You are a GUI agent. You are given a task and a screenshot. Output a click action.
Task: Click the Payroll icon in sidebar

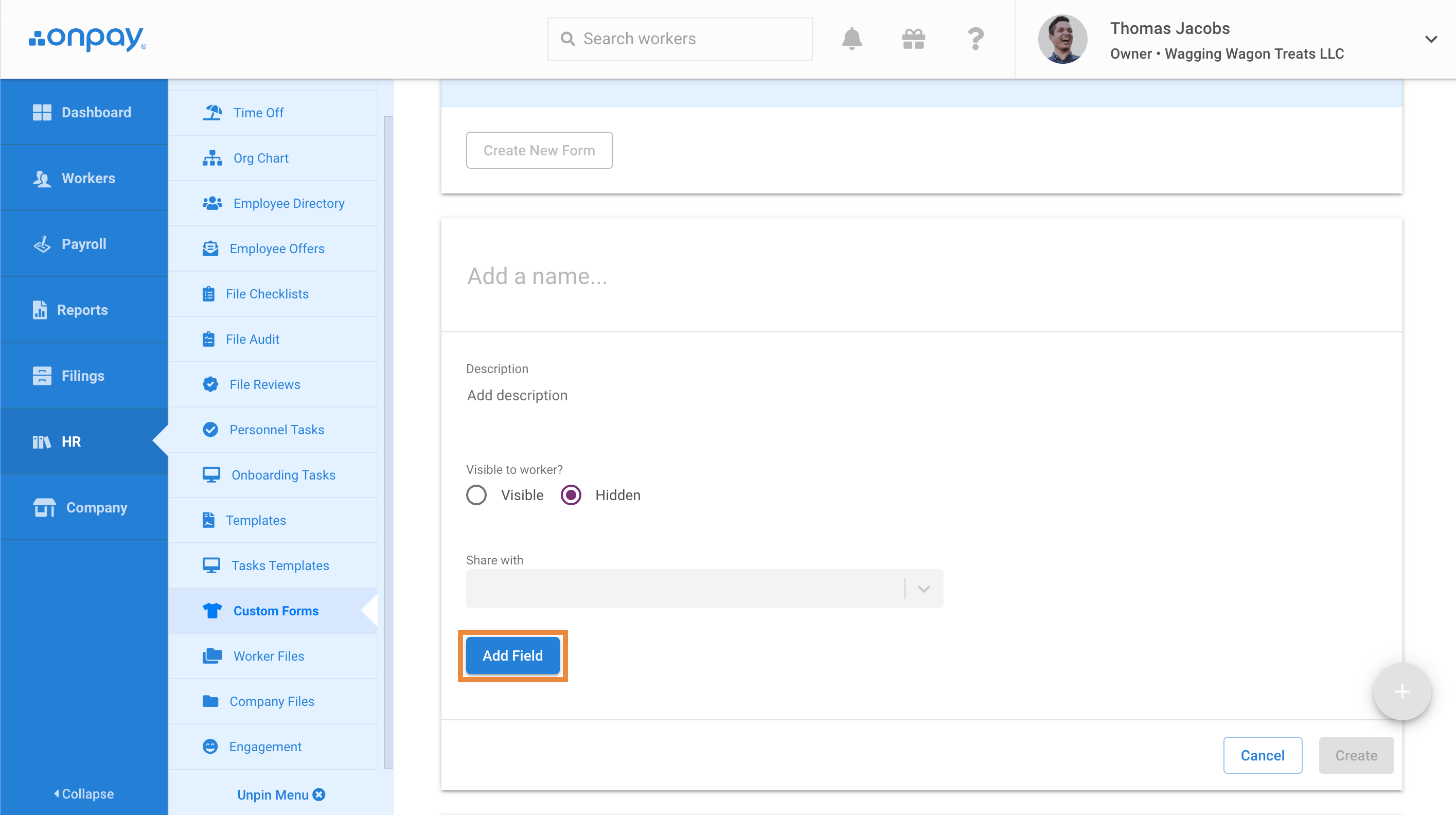(x=42, y=244)
